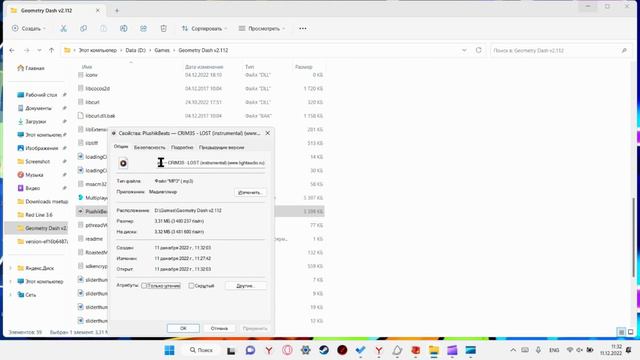Open Red Line 3.6 folder in sidebar
The width and height of the screenshot is (640, 360).
point(39,215)
